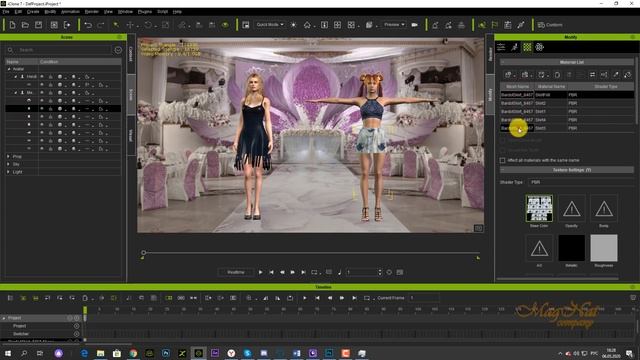Viewport: 640px width, 360px height.
Task: Open the File menu
Action: 6,12
